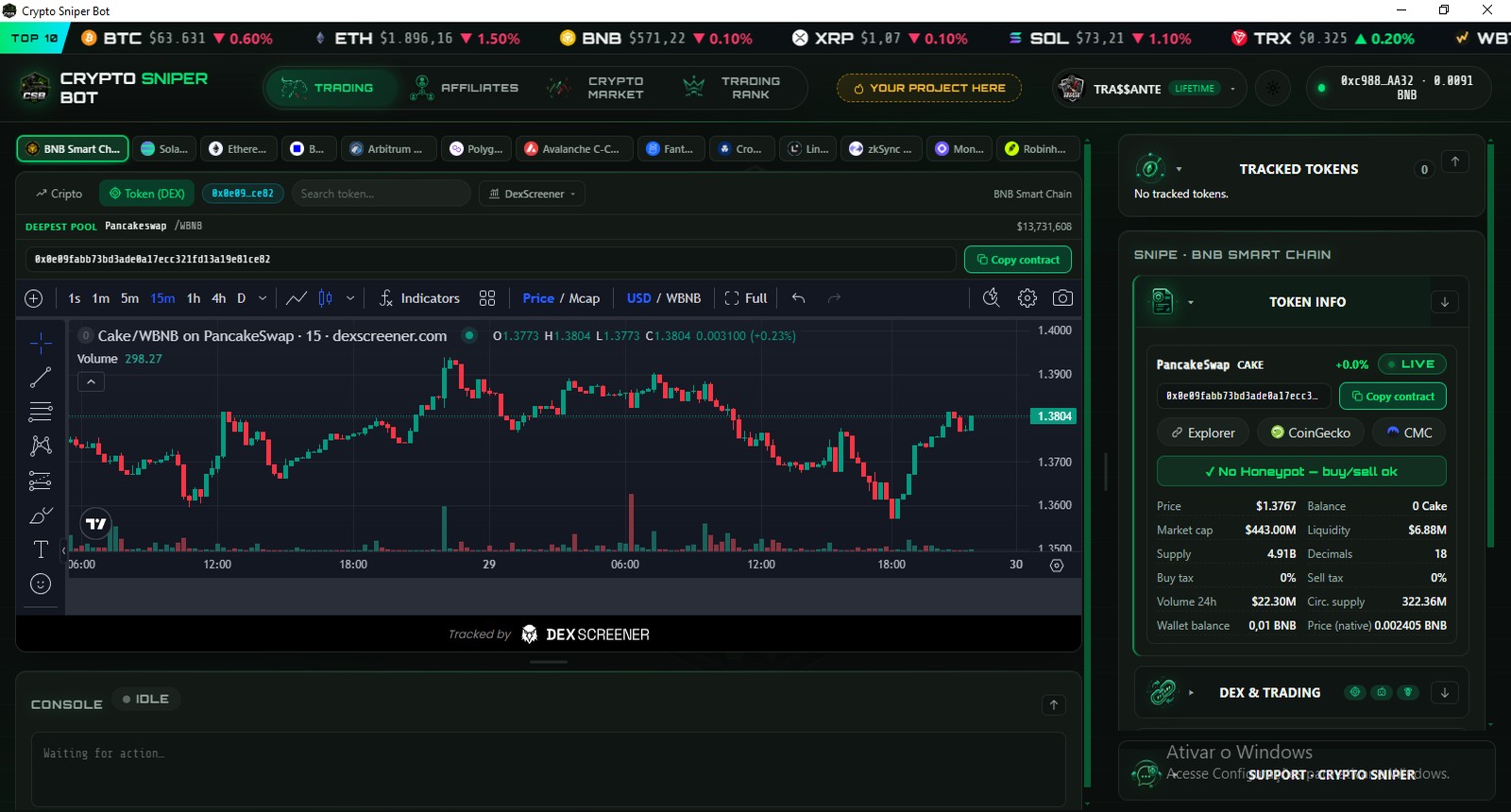The width and height of the screenshot is (1511, 812).
Task: Copy contract in Token Info panel
Action: point(1393,397)
